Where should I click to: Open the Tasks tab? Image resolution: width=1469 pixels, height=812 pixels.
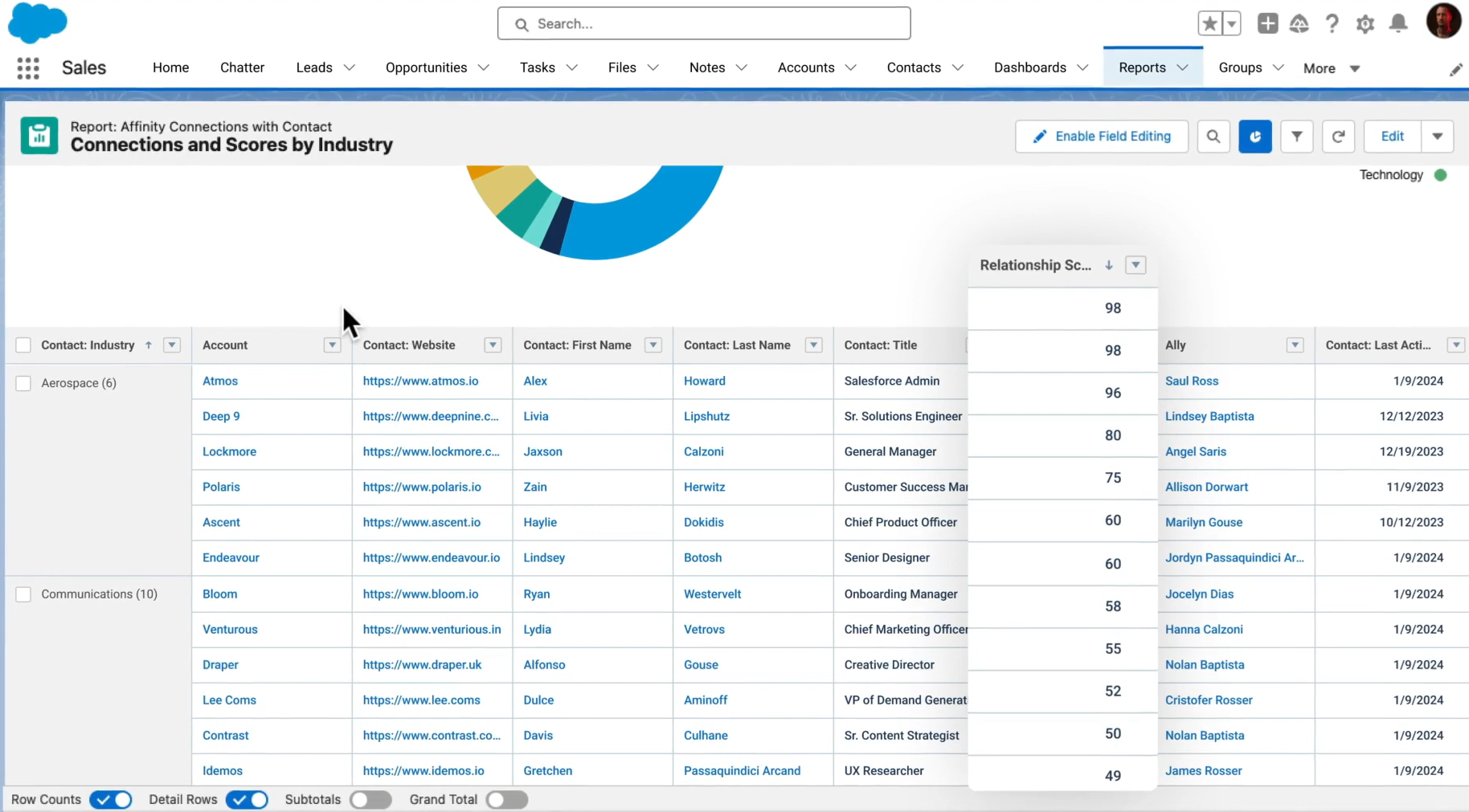[538, 67]
